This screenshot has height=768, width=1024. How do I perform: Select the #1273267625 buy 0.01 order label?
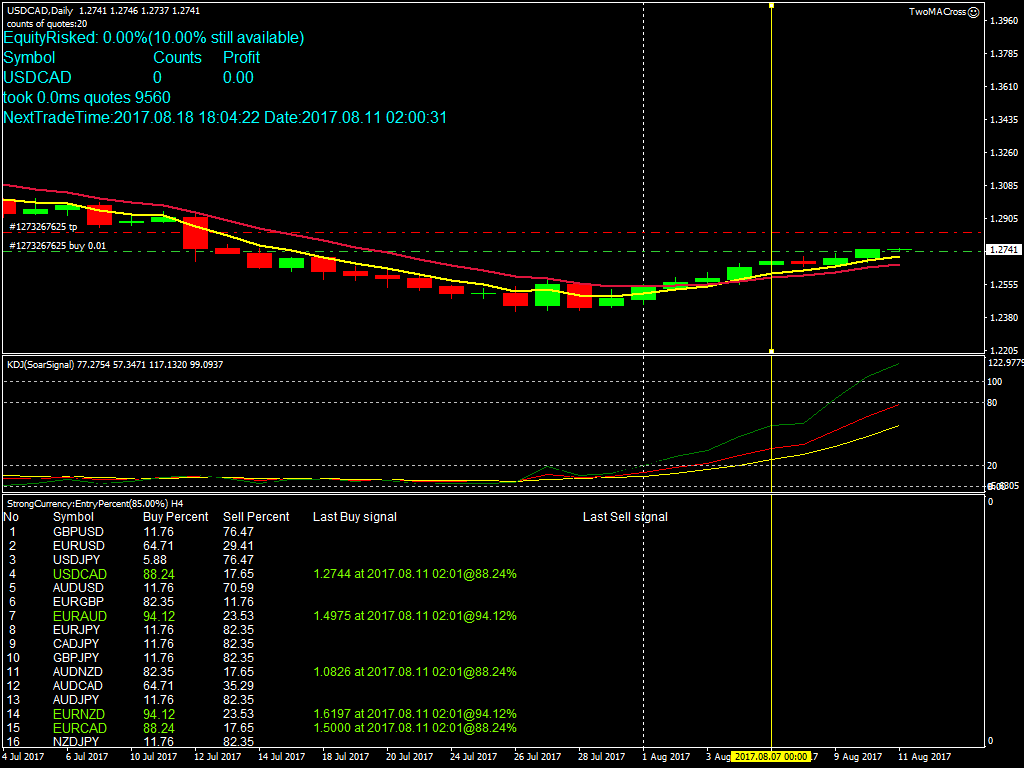click(x=57, y=246)
